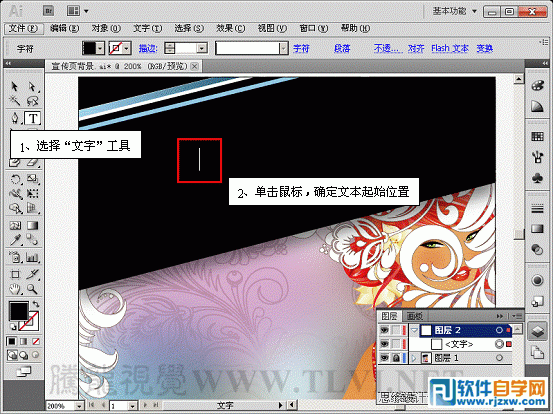553x414 pixels.
Task: Open the Layers panel icon in dock
Action: tap(537, 331)
